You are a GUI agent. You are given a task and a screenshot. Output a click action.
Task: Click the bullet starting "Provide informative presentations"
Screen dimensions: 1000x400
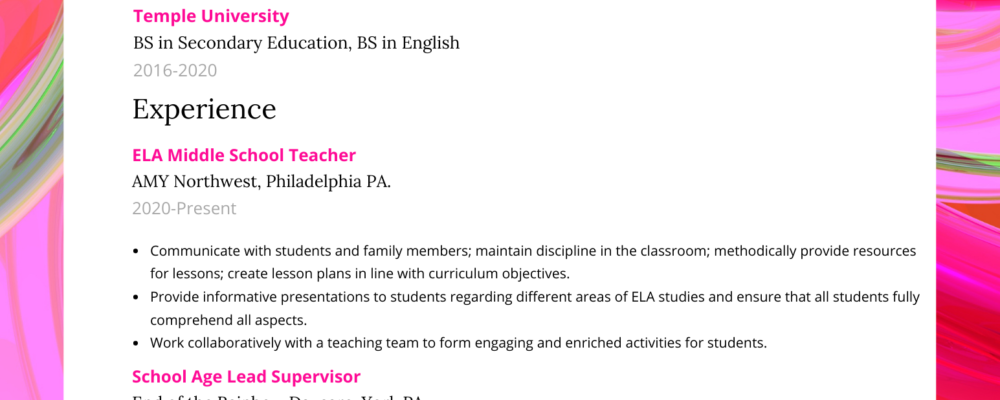point(534,297)
